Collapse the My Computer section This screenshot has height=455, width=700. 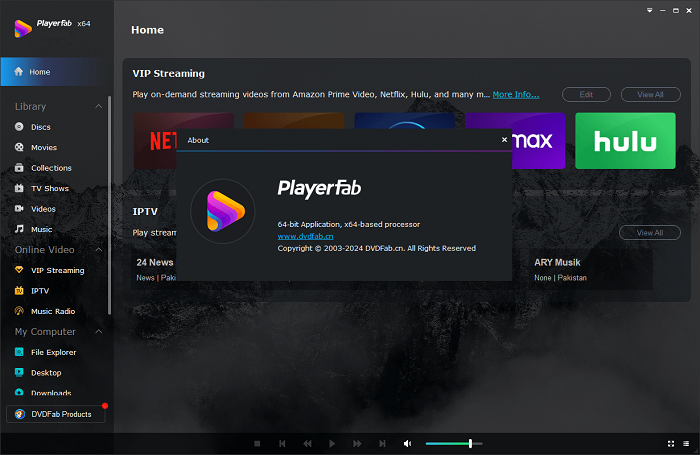(x=98, y=331)
